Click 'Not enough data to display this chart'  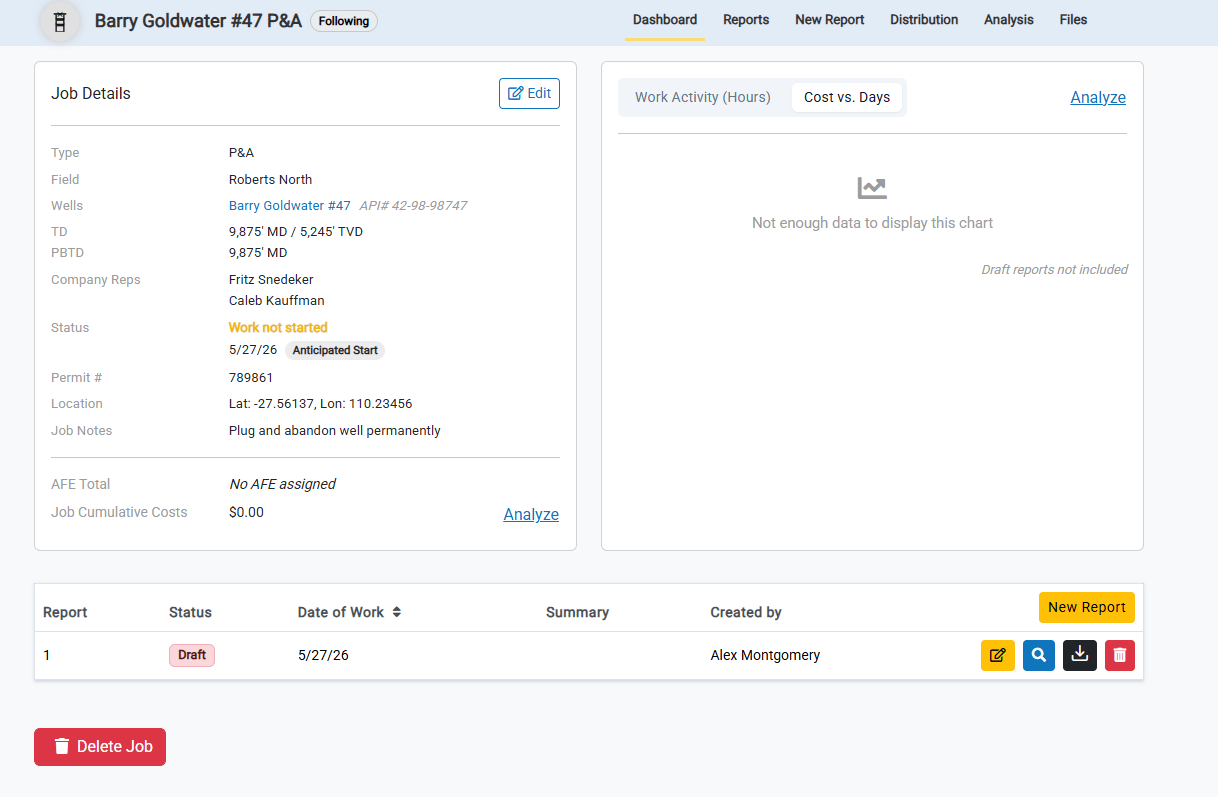pyautogui.click(x=872, y=223)
